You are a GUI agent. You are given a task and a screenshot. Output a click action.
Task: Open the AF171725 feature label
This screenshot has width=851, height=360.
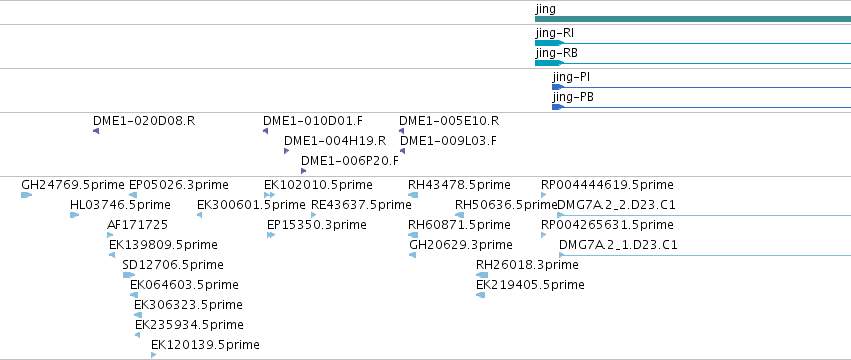pyautogui.click(x=138, y=225)
